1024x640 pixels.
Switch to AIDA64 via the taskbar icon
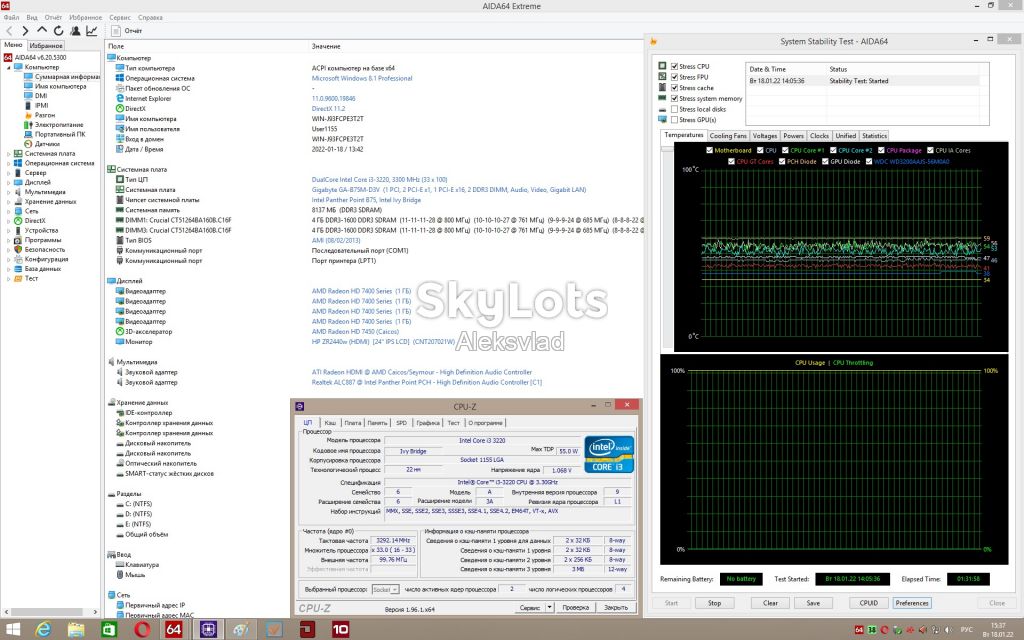click(174, 630)
